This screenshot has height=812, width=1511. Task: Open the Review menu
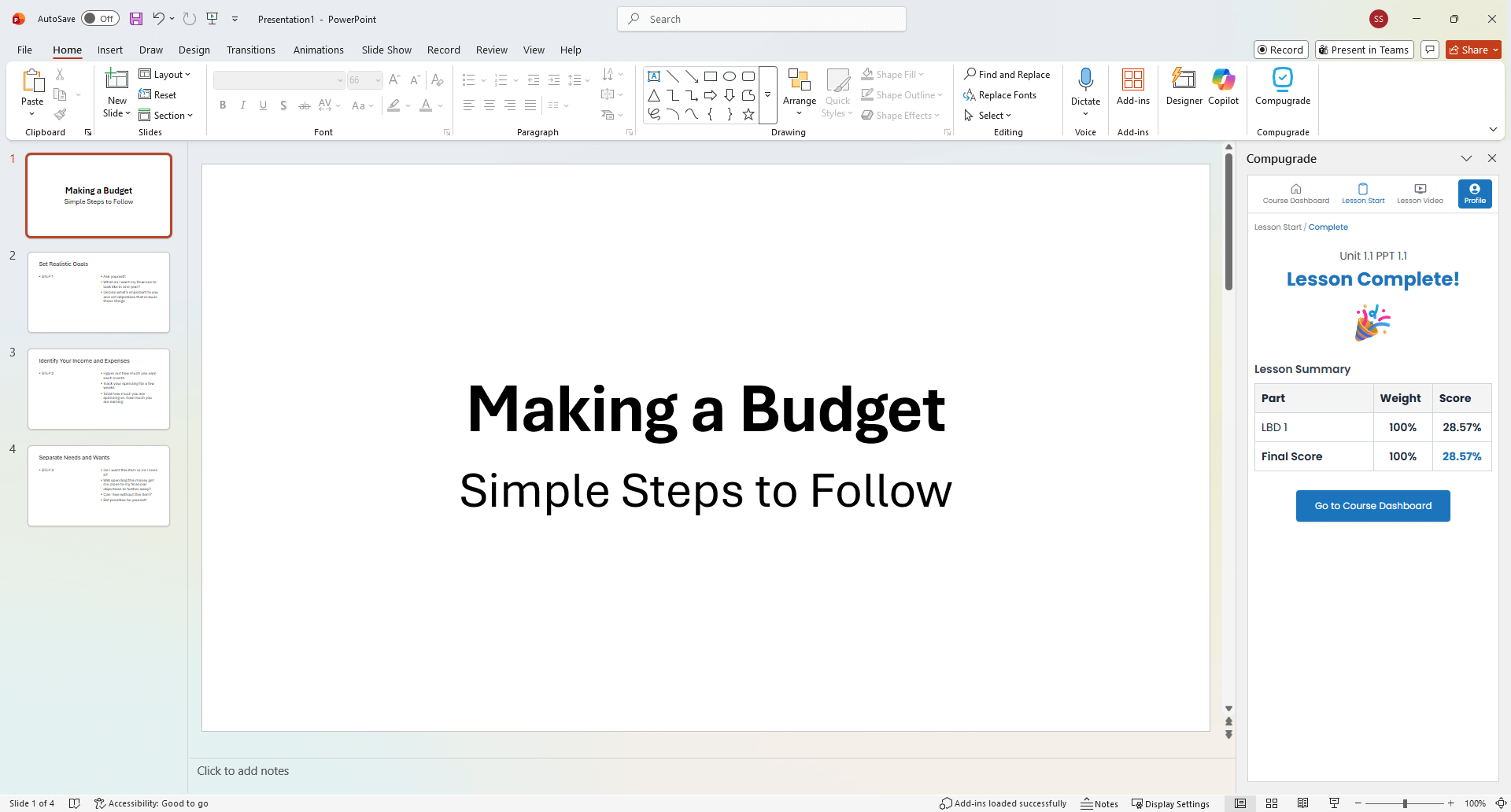click(x=491, y=50)
